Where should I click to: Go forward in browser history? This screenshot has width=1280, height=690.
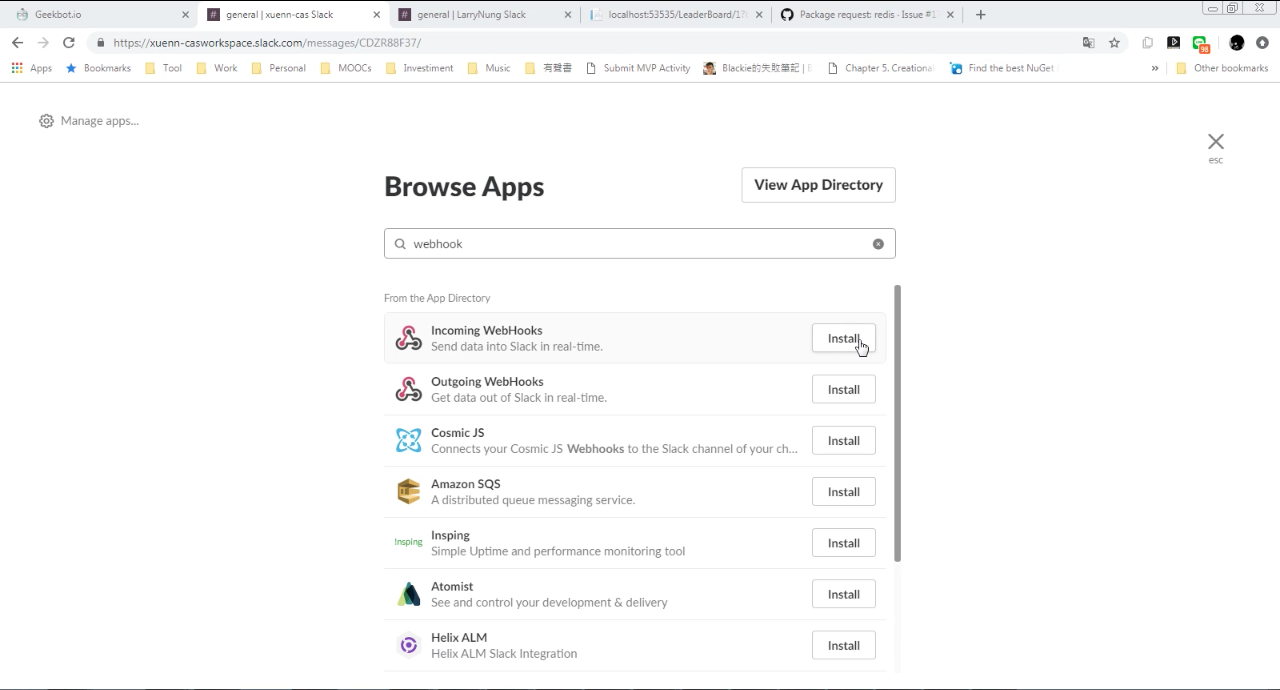pyautogui.click(x=43, y=43)
